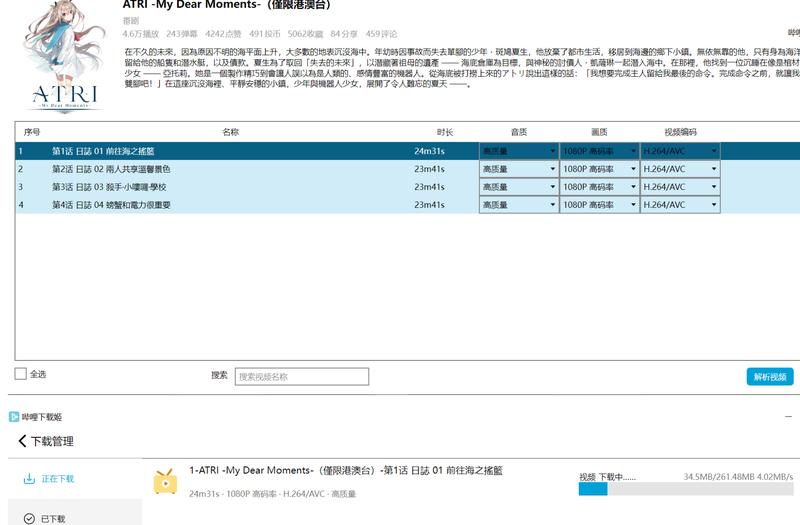800x525 pixels.
Task: Click the 4.6万播放 play count
Action: tap(140, 34)
